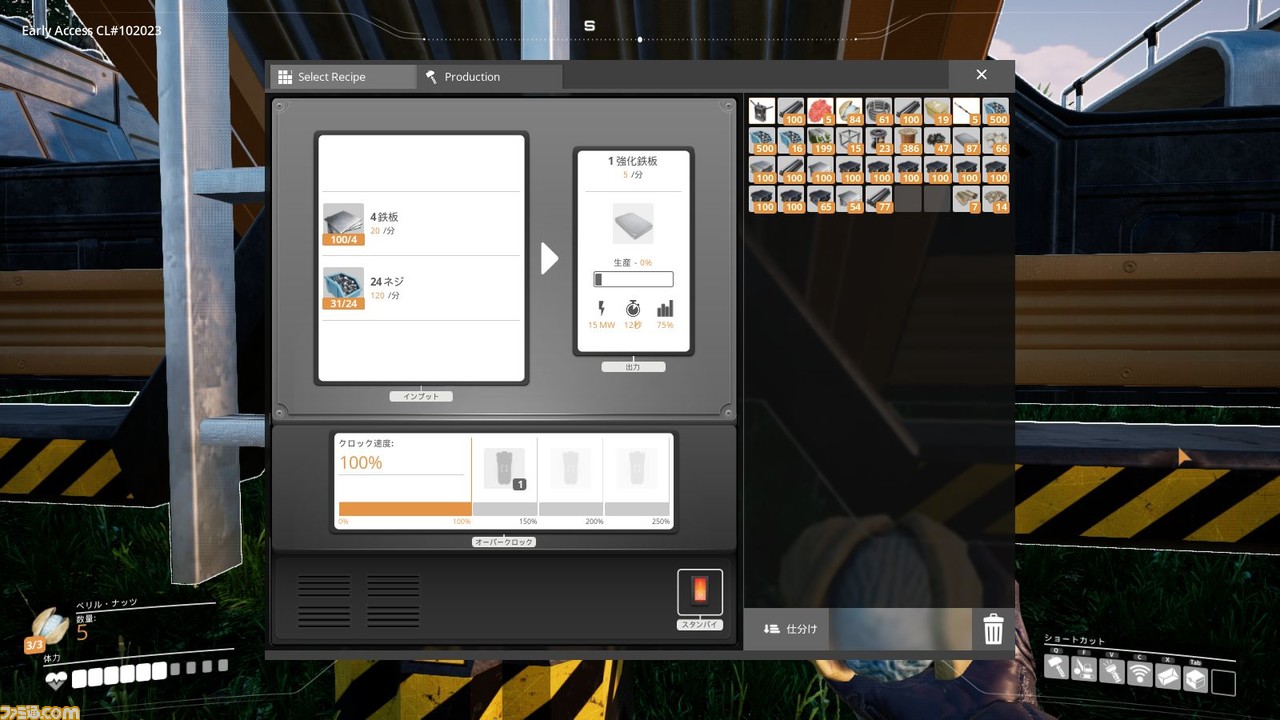This screenshot has width=1280, height=720.
Task: Click the empty shortcut slot in hotbar
Action: (x=1223, y=683)
